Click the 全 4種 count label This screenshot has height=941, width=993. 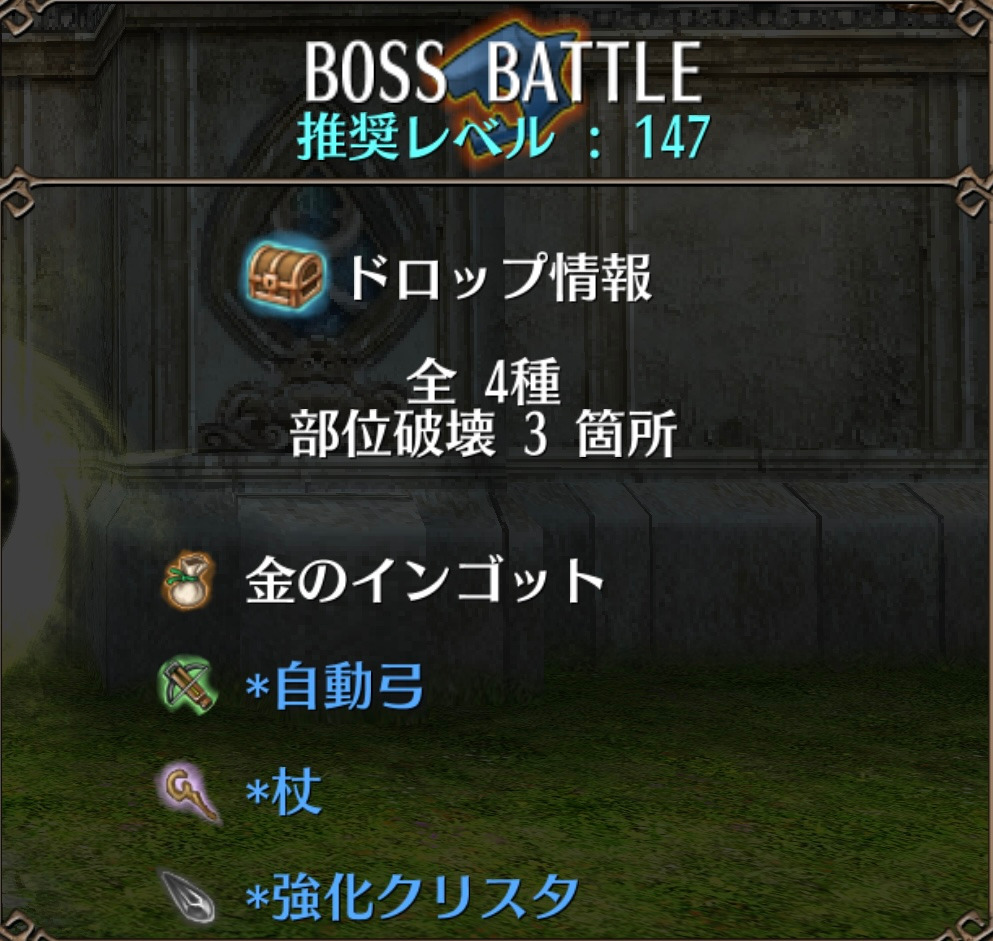tap(484, 382)
